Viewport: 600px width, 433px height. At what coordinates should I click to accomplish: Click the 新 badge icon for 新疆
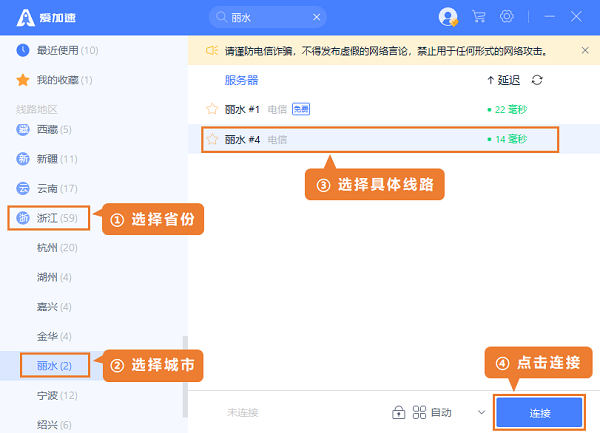[x=23, y=159]
